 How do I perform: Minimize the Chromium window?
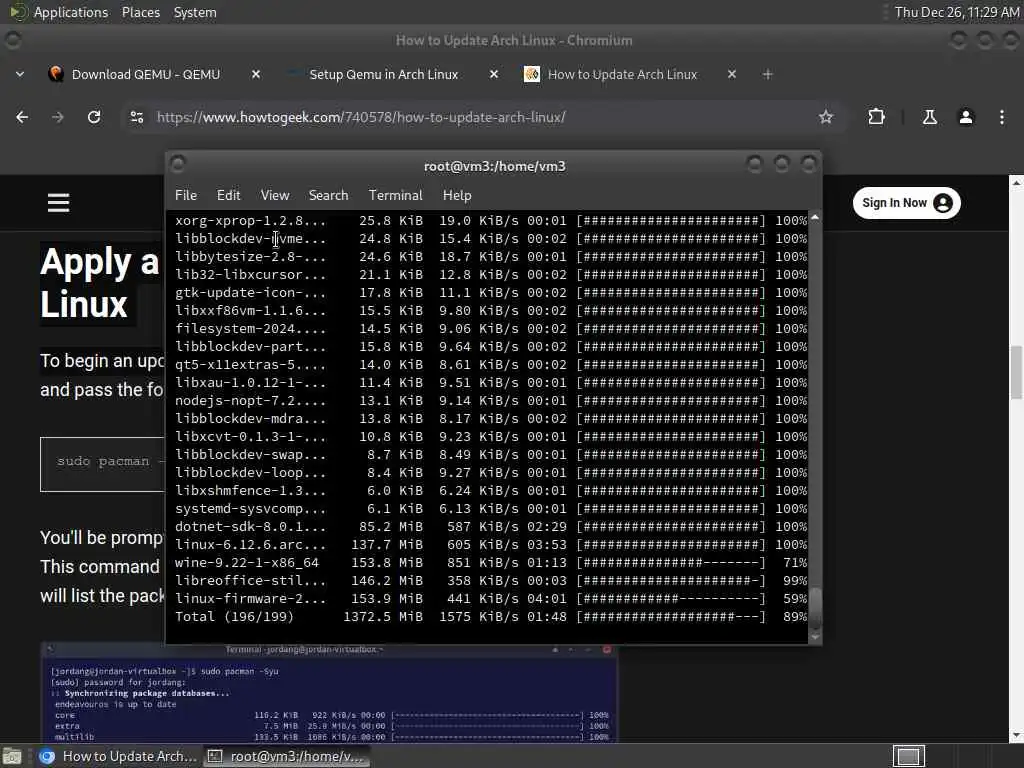pos(958,40)
